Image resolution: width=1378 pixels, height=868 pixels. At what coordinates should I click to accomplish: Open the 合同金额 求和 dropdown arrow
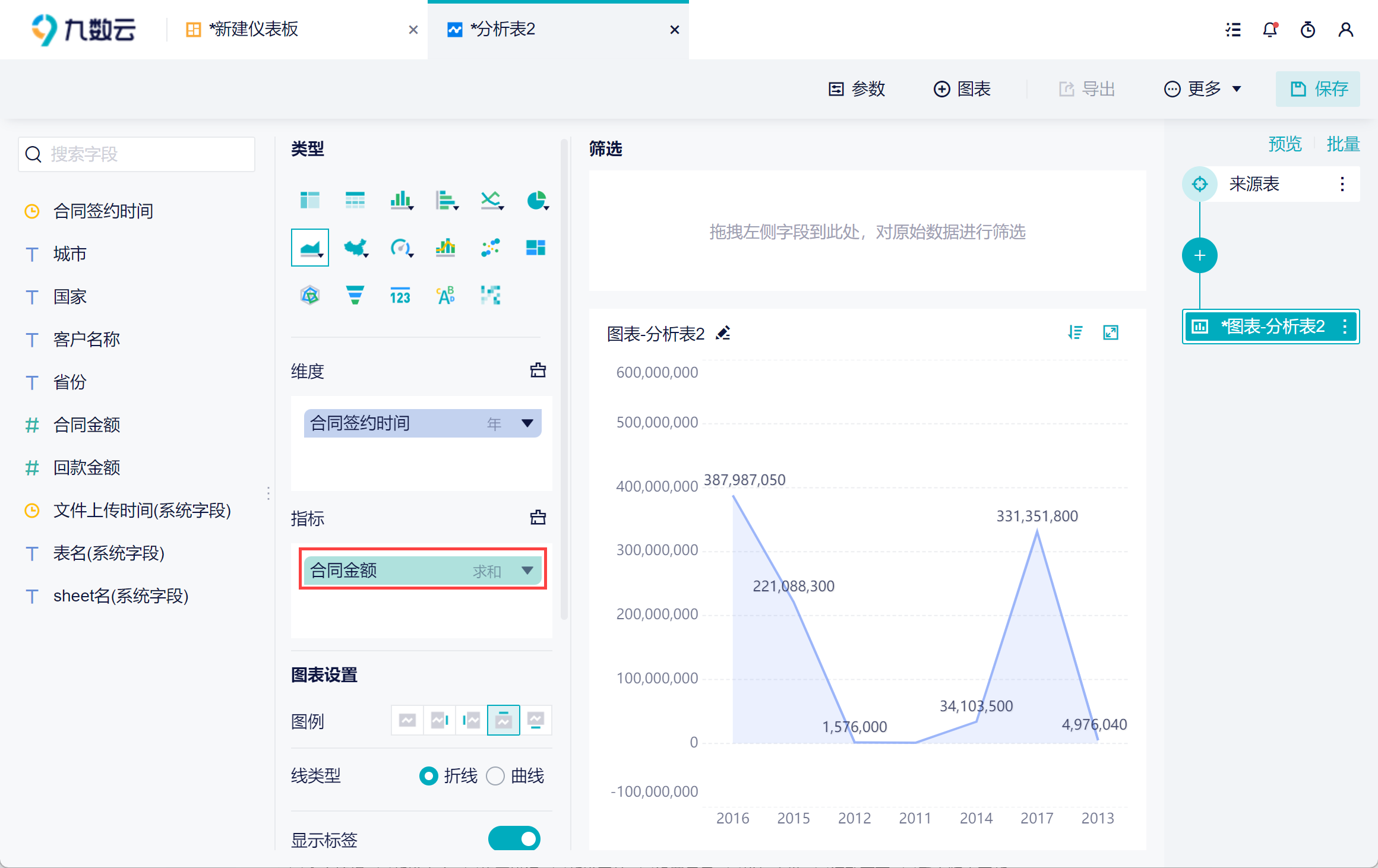point(527,571)
